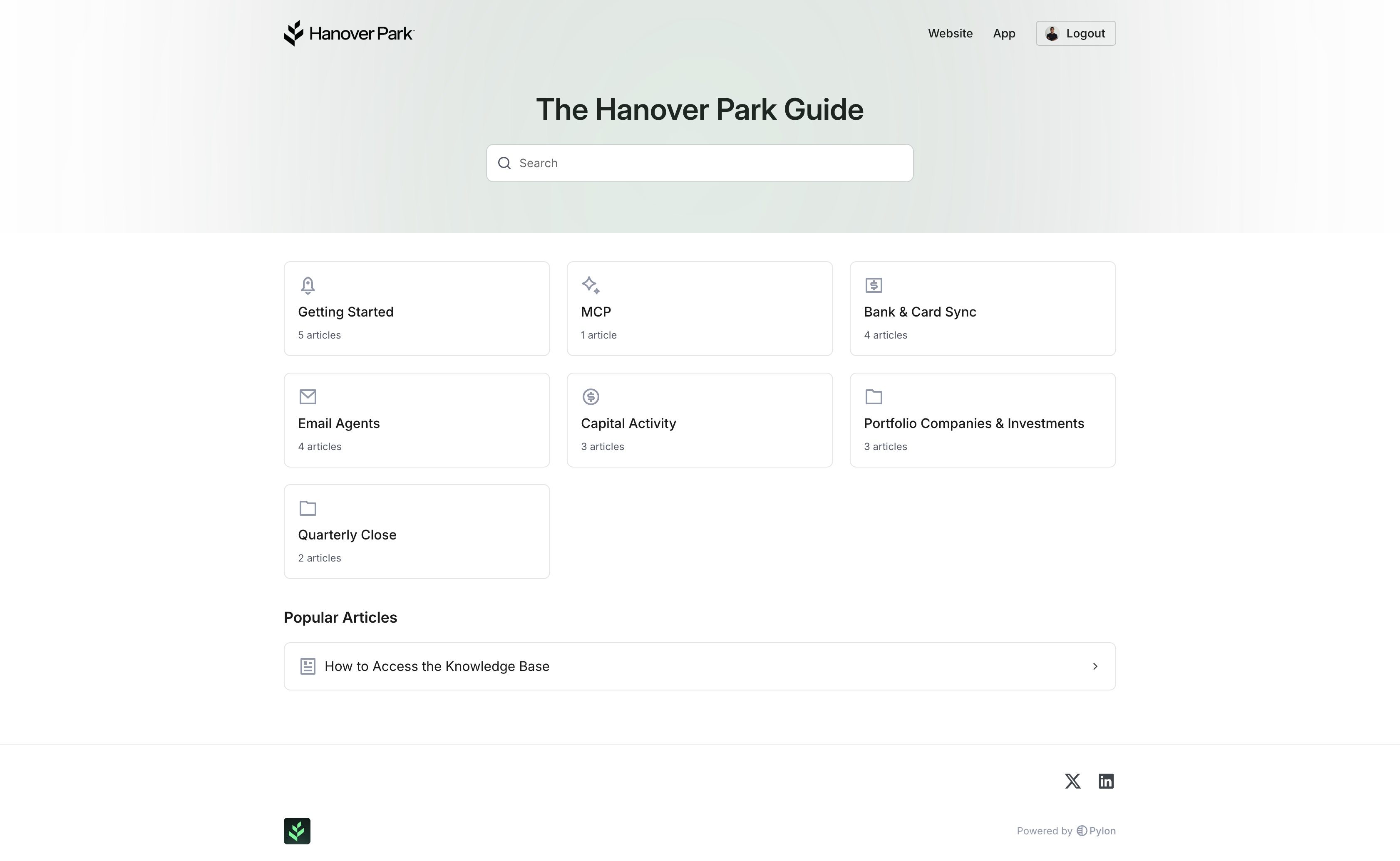The height and width of the screenshot is (861, 1400).
Task: Click the sparkle icon on MCP card
Action: [x=591, y=285]
